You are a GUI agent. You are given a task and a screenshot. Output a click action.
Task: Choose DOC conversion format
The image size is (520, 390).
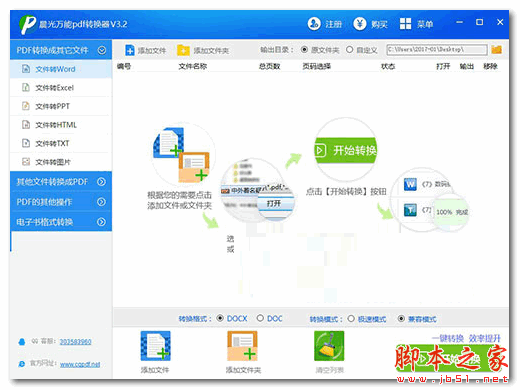point(260,318)
